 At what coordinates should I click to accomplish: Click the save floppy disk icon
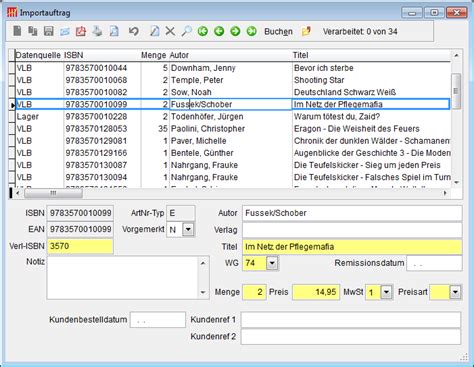(49, 31)
